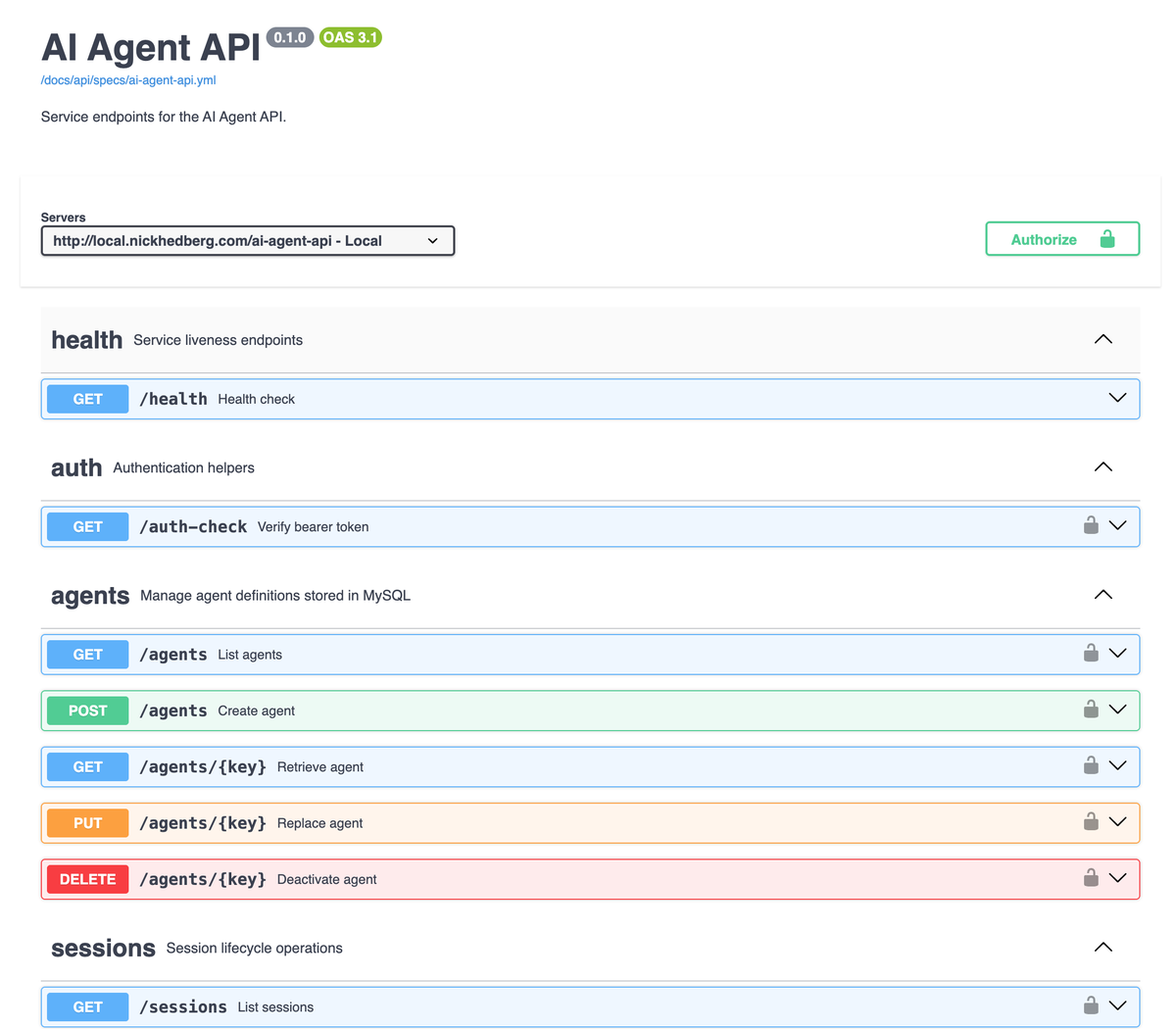Open the Servers selection dropdown
1176x1029 pixels.
pyautogui.click(x=247, y=240)
